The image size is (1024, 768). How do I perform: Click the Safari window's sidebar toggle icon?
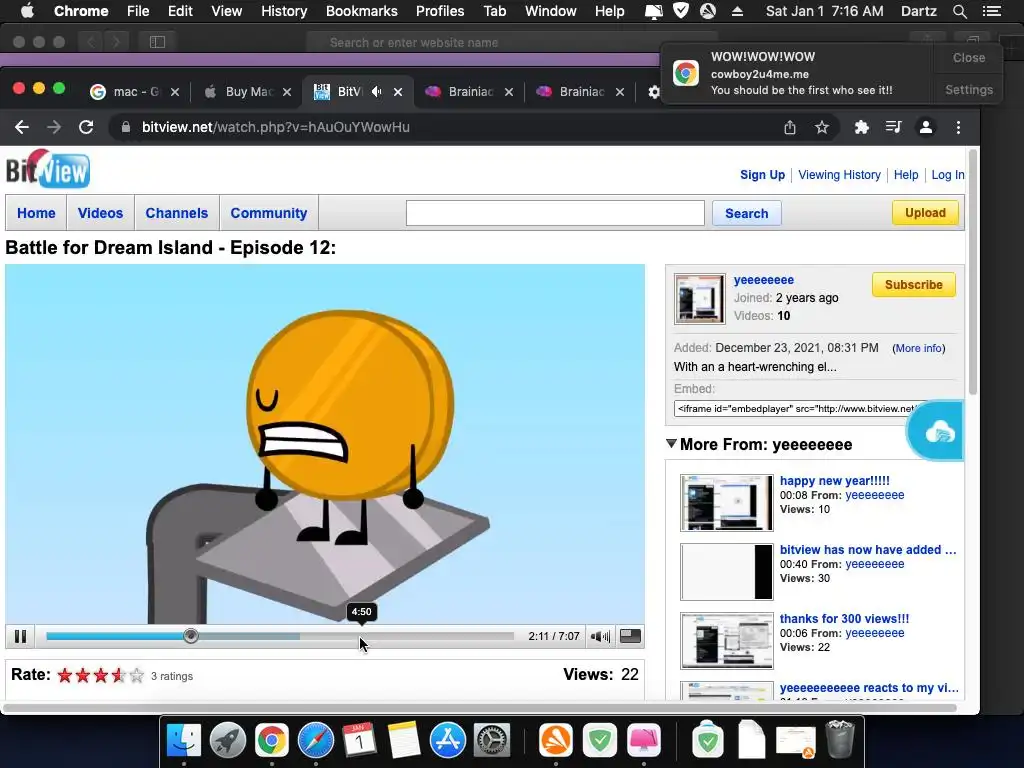(157, 42)
